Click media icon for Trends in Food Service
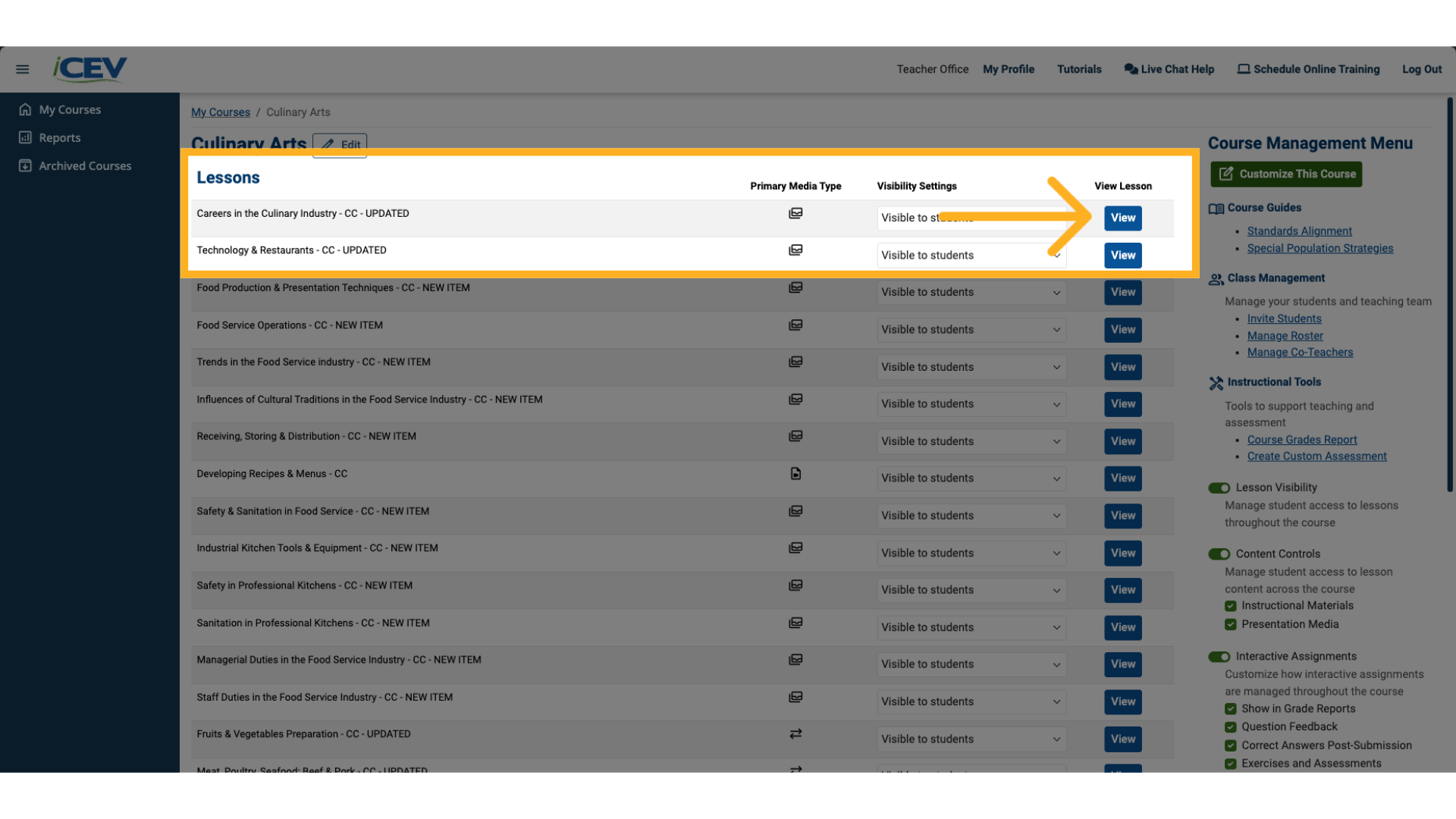The width and height of the screenshot is (1456, 819). [x=795, y=362]
